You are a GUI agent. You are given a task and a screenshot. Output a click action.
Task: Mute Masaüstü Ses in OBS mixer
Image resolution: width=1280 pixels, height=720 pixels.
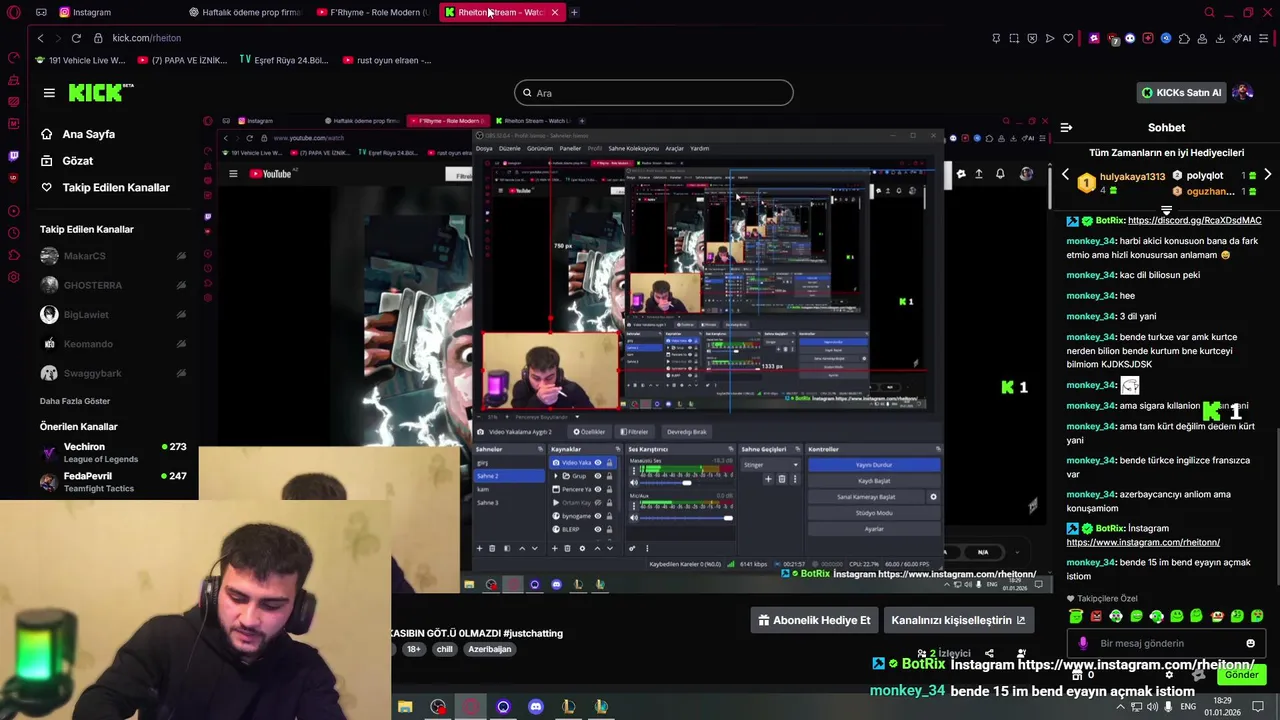click(x=634, y=483)
